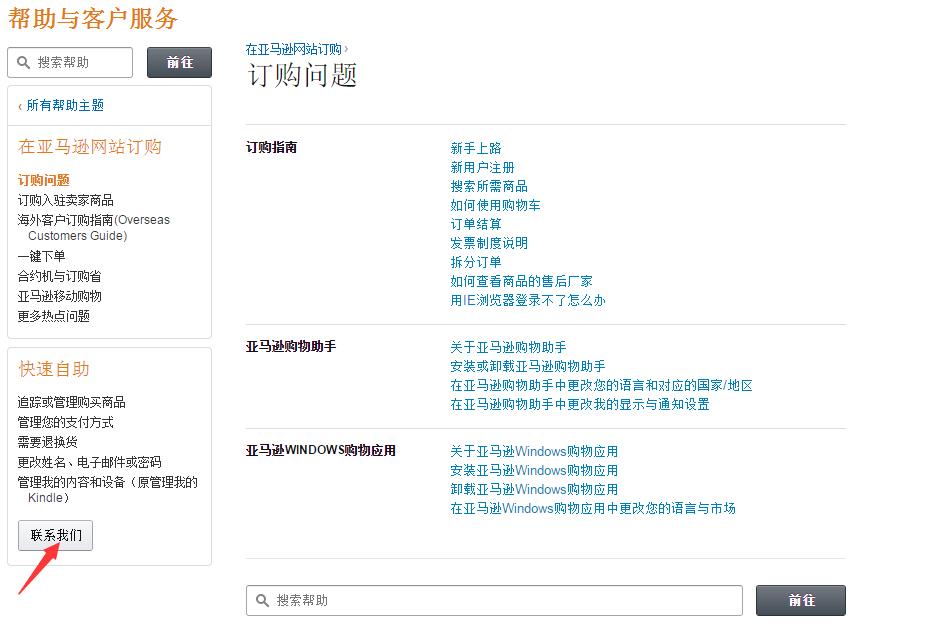Image resolution: width=937 pixels, height=632 pixels.
Task: Open 订购入驻卖家商品 sidebar item
Action: click(x=65, y=200)
